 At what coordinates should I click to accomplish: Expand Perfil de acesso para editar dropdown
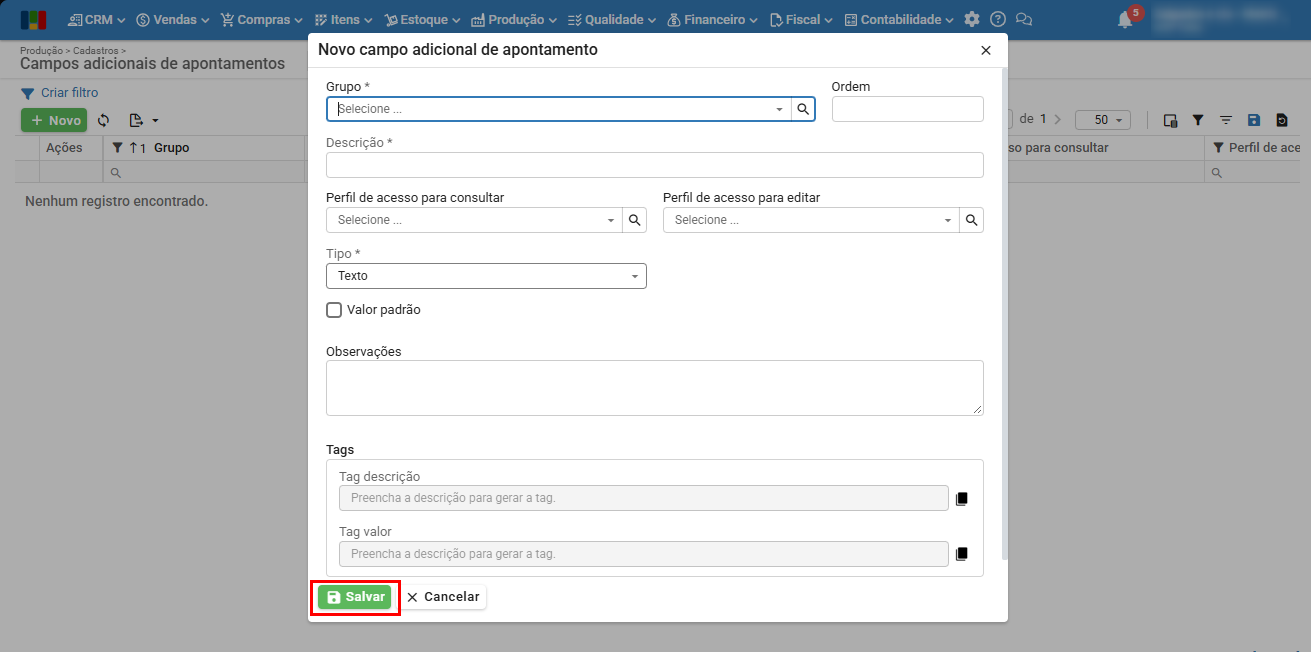(x=947, y=220)
